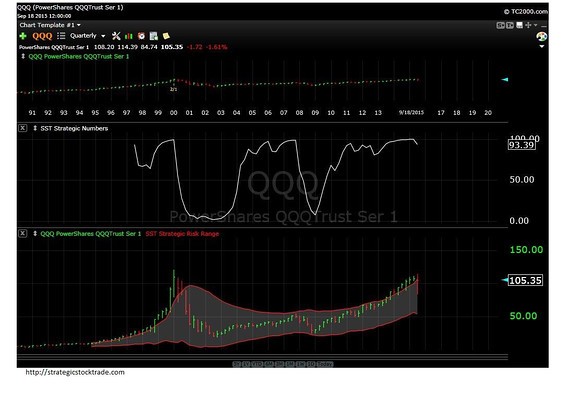Click the SST Strategic Numbers label
The image size is (569, 398).
coord(74,128)
